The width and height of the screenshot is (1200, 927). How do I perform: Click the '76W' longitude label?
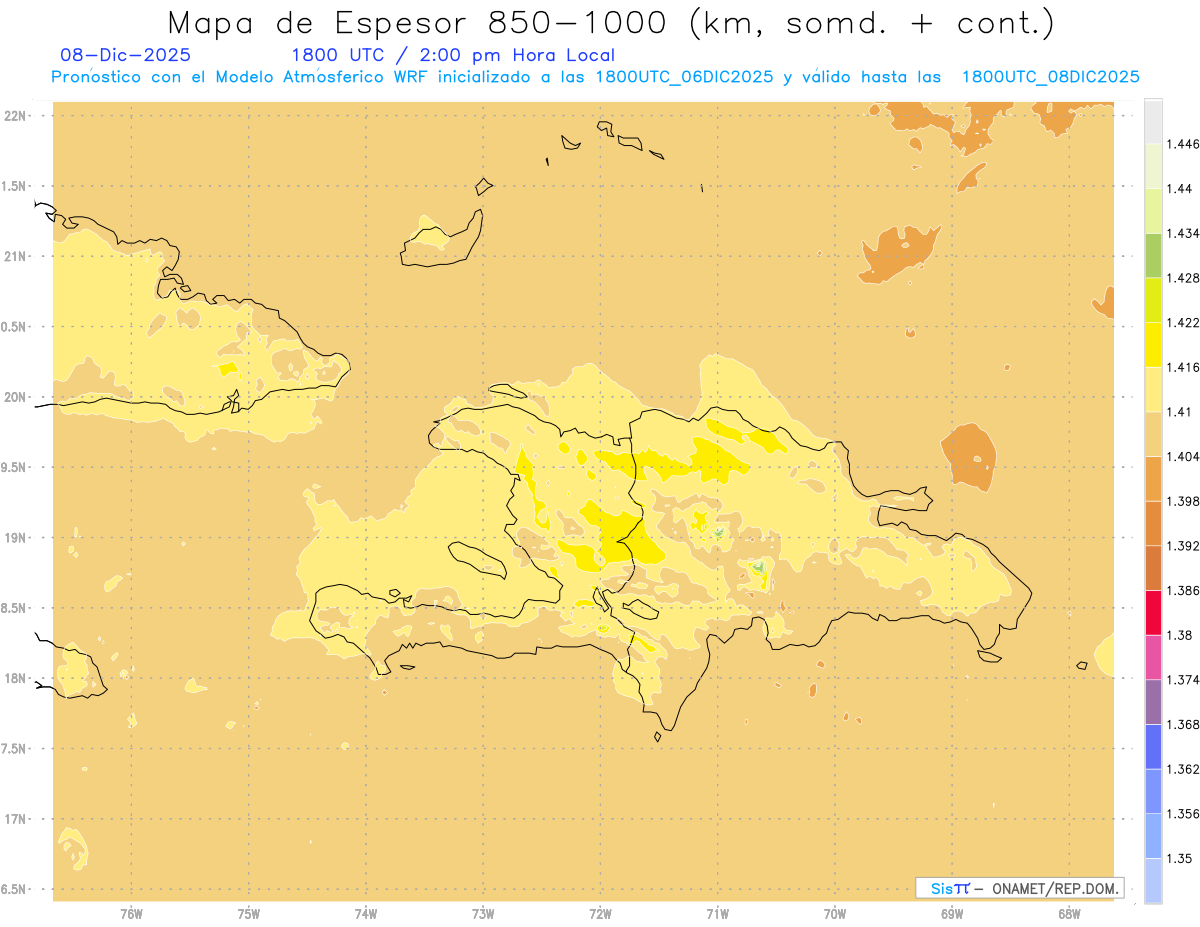pos(131,914)
